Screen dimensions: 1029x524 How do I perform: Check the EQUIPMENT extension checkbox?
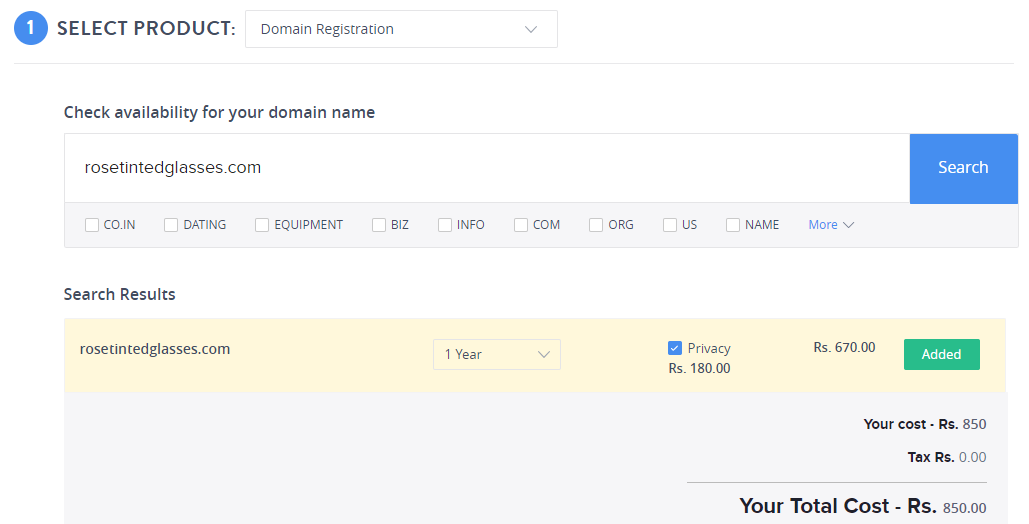(x=262, y=225)
